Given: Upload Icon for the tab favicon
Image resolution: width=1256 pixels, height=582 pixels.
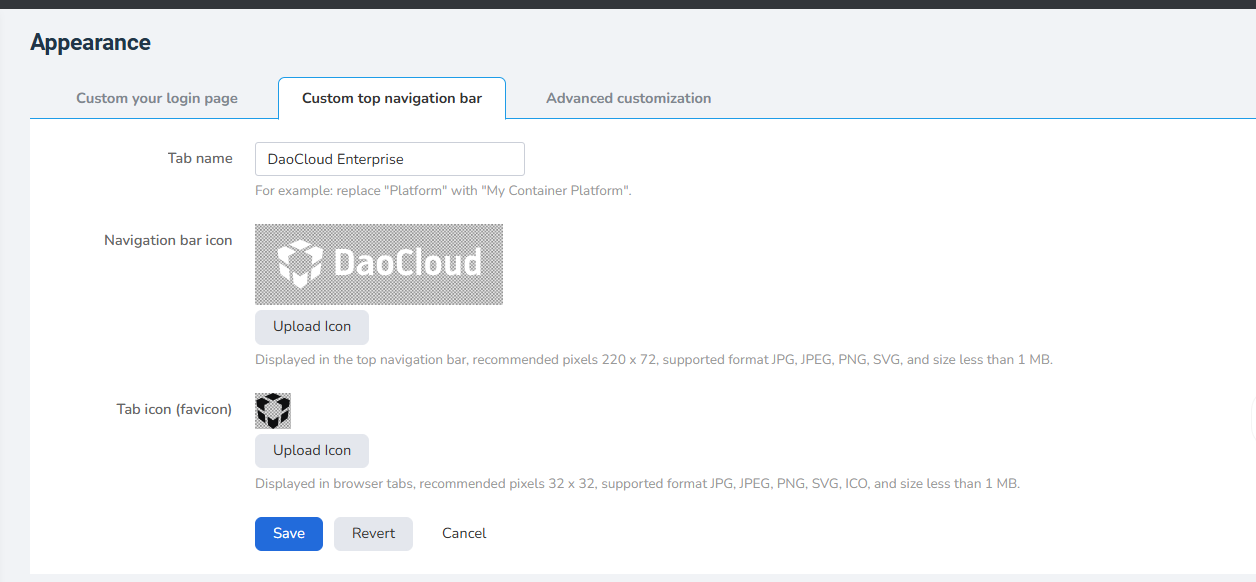Looking at the screenshot, I should click(312, 451).
